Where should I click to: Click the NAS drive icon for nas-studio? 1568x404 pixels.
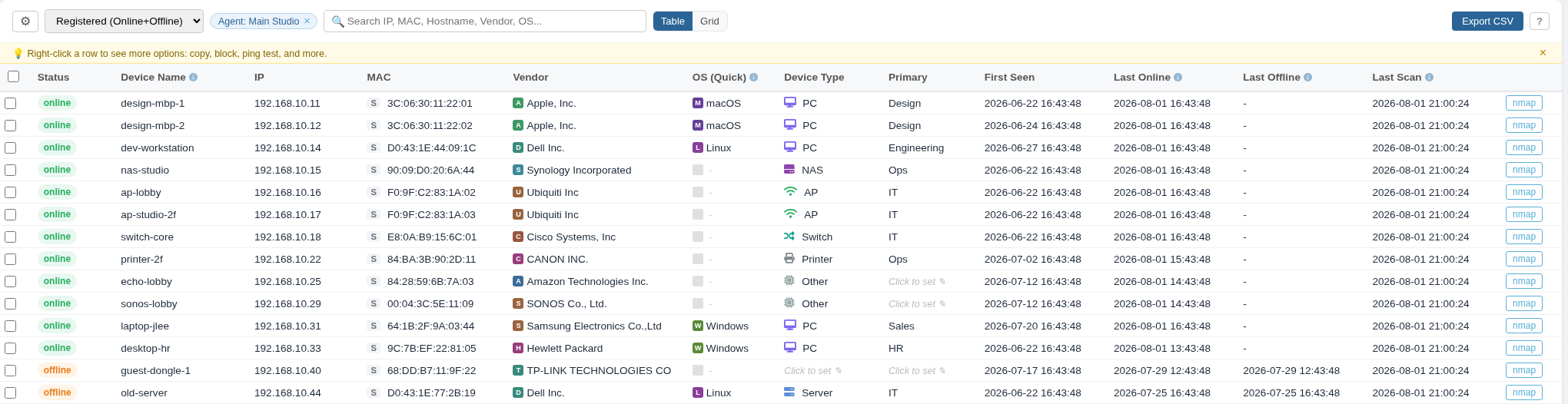coord(789,169)
